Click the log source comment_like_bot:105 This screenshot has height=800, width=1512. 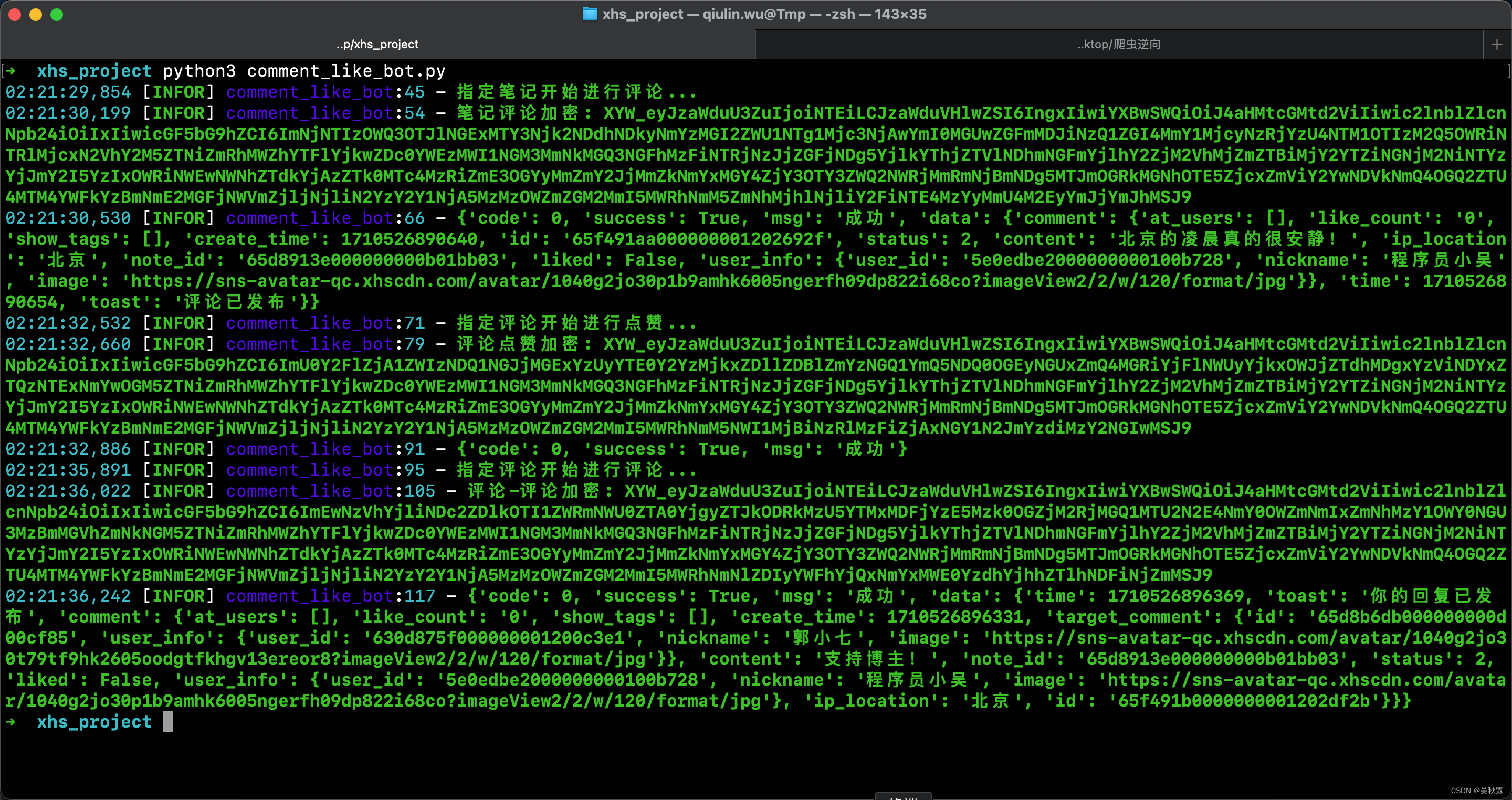tap(330, 491)
